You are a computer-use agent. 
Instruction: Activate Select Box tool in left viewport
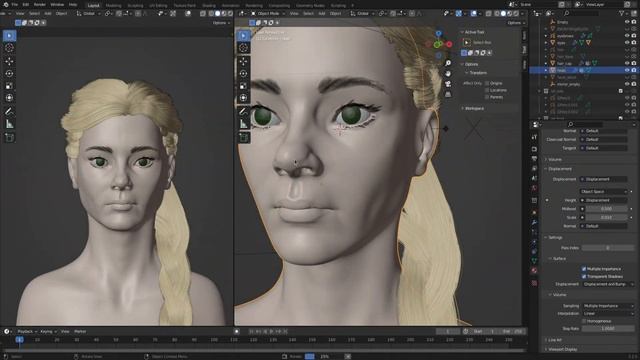pos(9,36)
